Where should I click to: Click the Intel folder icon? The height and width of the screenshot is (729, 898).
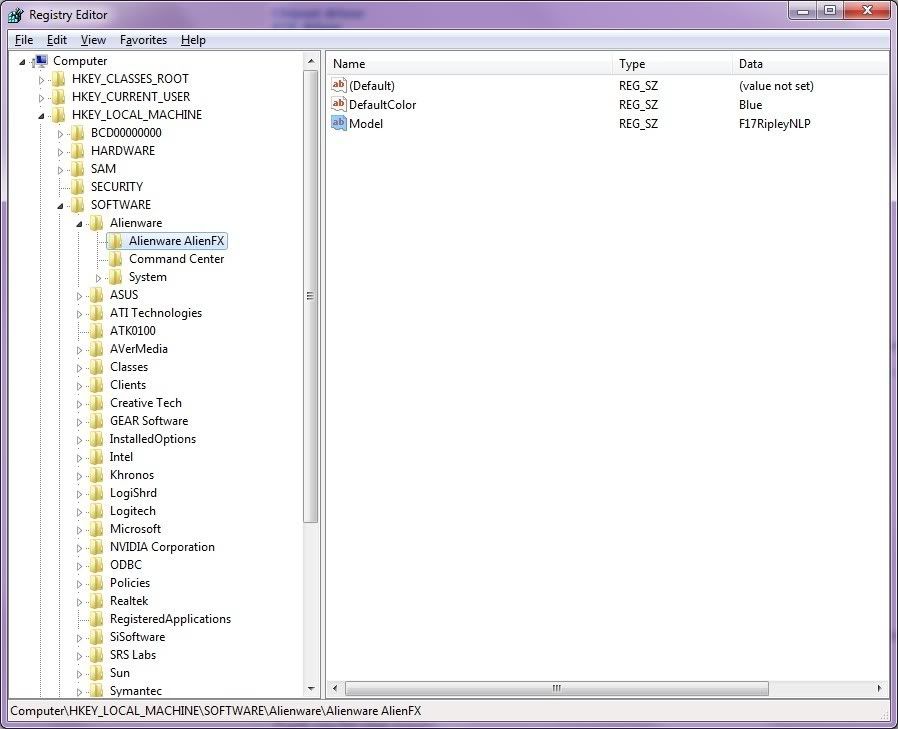96,458
